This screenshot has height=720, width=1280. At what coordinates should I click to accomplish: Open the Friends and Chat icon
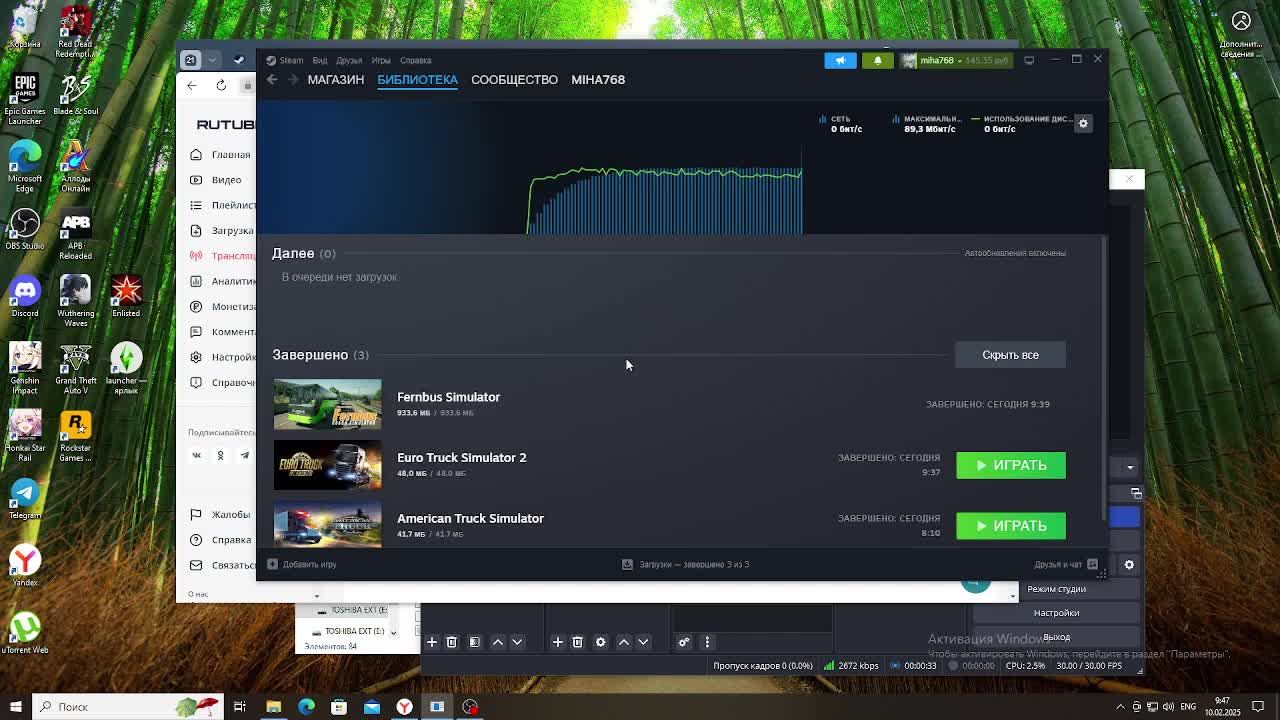point(1092,564)
